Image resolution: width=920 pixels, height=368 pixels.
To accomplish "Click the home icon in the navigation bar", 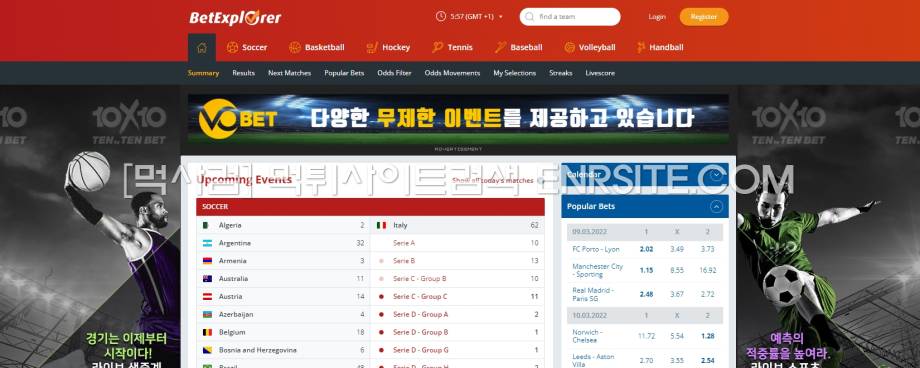I will point(202,48).
